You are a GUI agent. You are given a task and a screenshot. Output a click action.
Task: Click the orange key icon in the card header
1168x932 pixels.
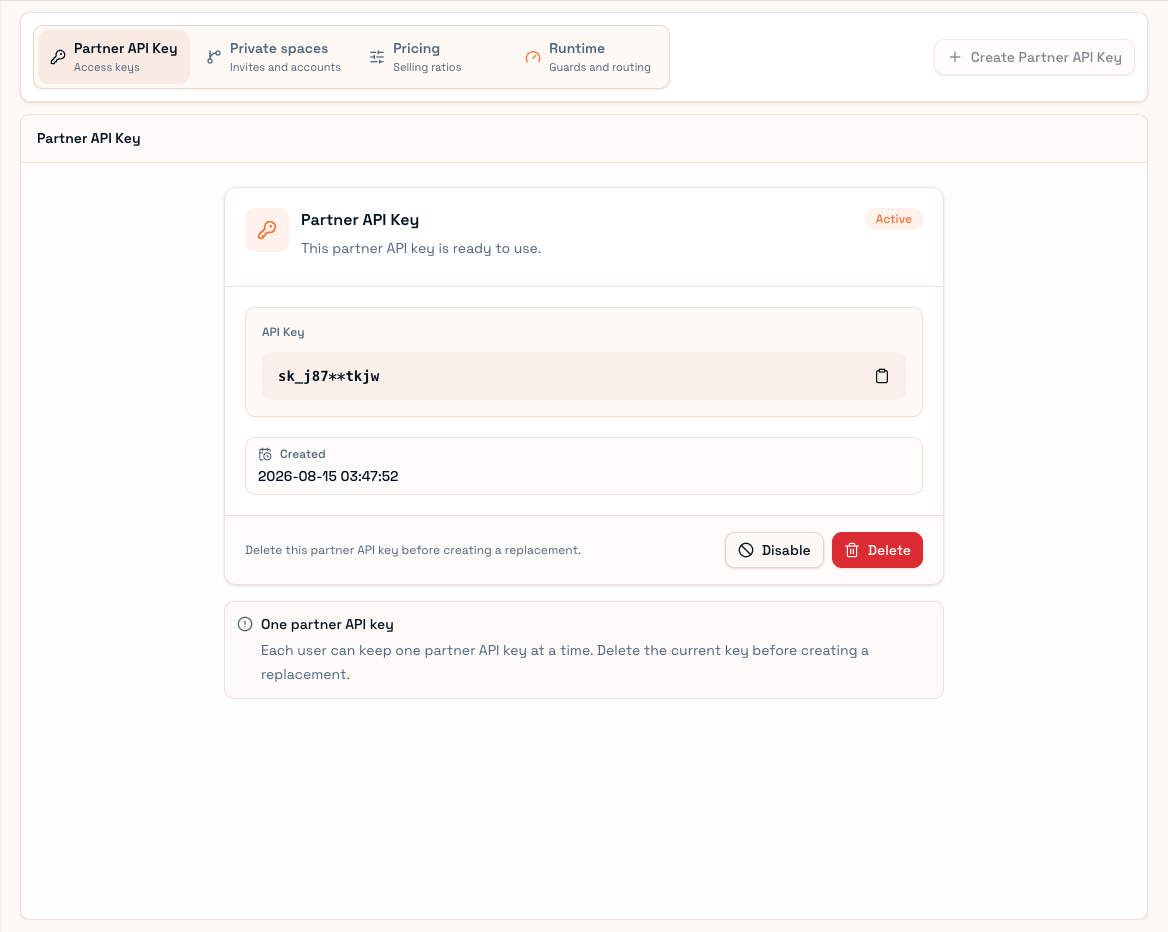pyautogui.click(x=267, y=230)
